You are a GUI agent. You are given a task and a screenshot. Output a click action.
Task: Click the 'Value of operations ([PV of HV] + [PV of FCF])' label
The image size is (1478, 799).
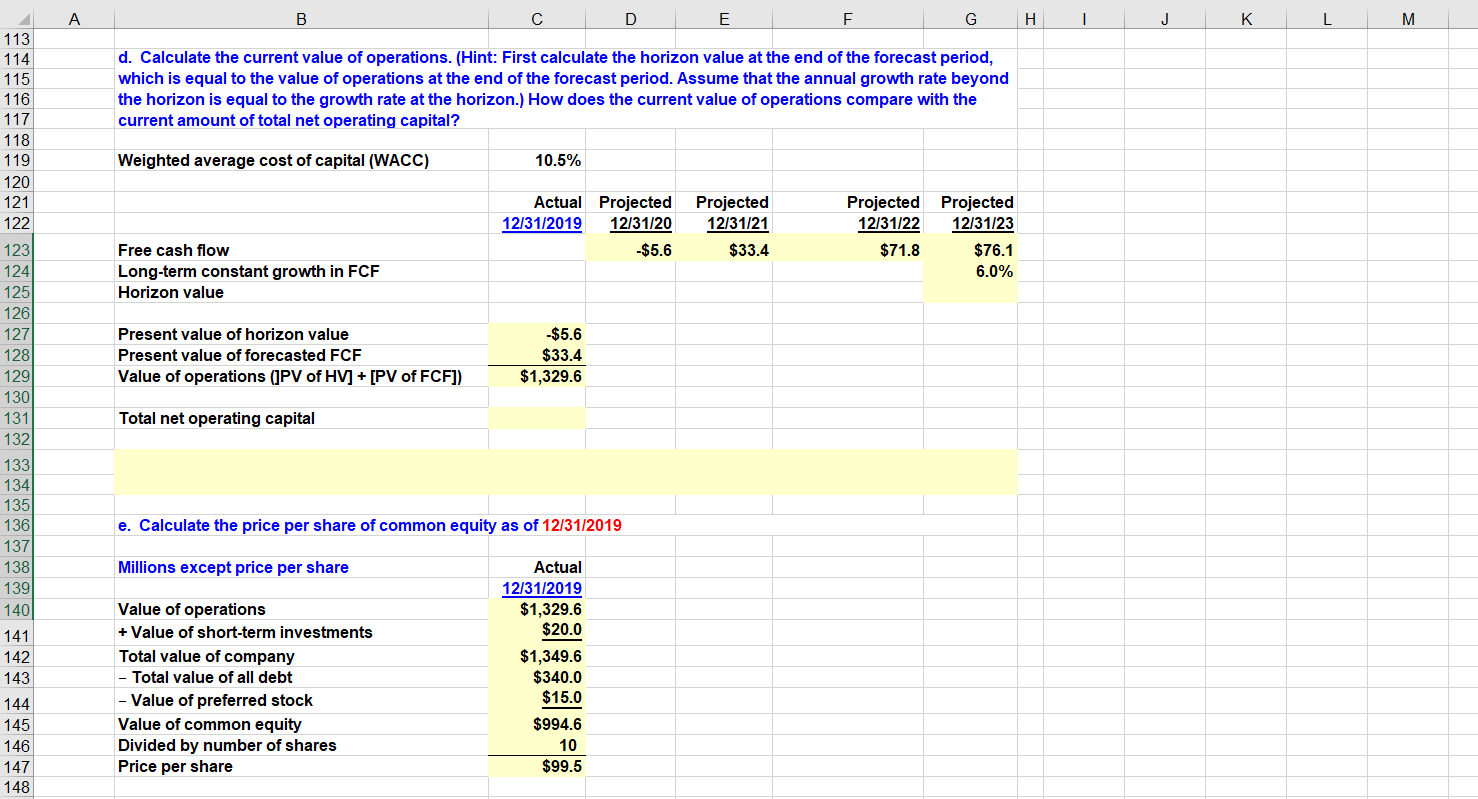tap(289, 376)
